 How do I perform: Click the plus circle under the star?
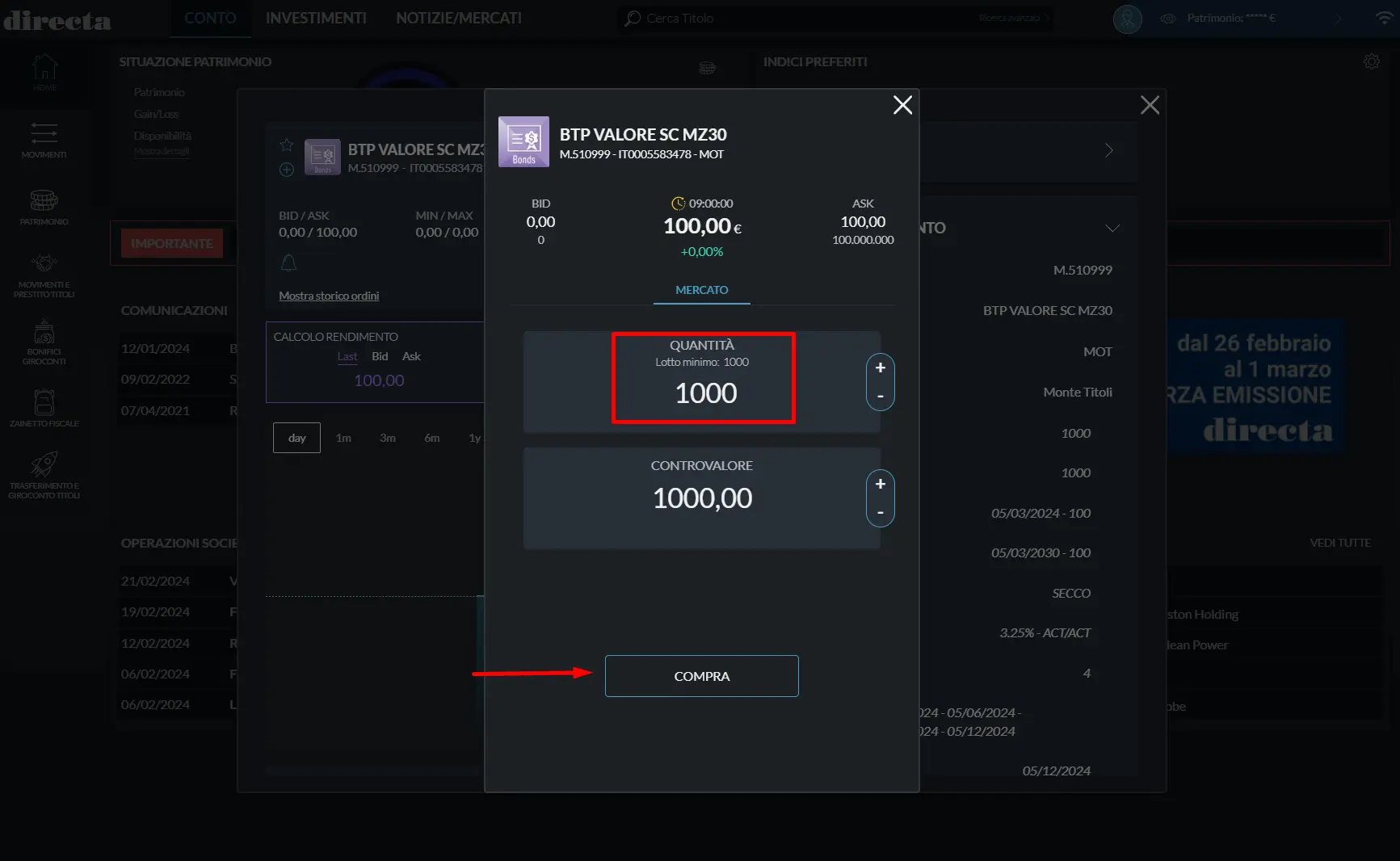pyautogui.click(x=287, y=169)
